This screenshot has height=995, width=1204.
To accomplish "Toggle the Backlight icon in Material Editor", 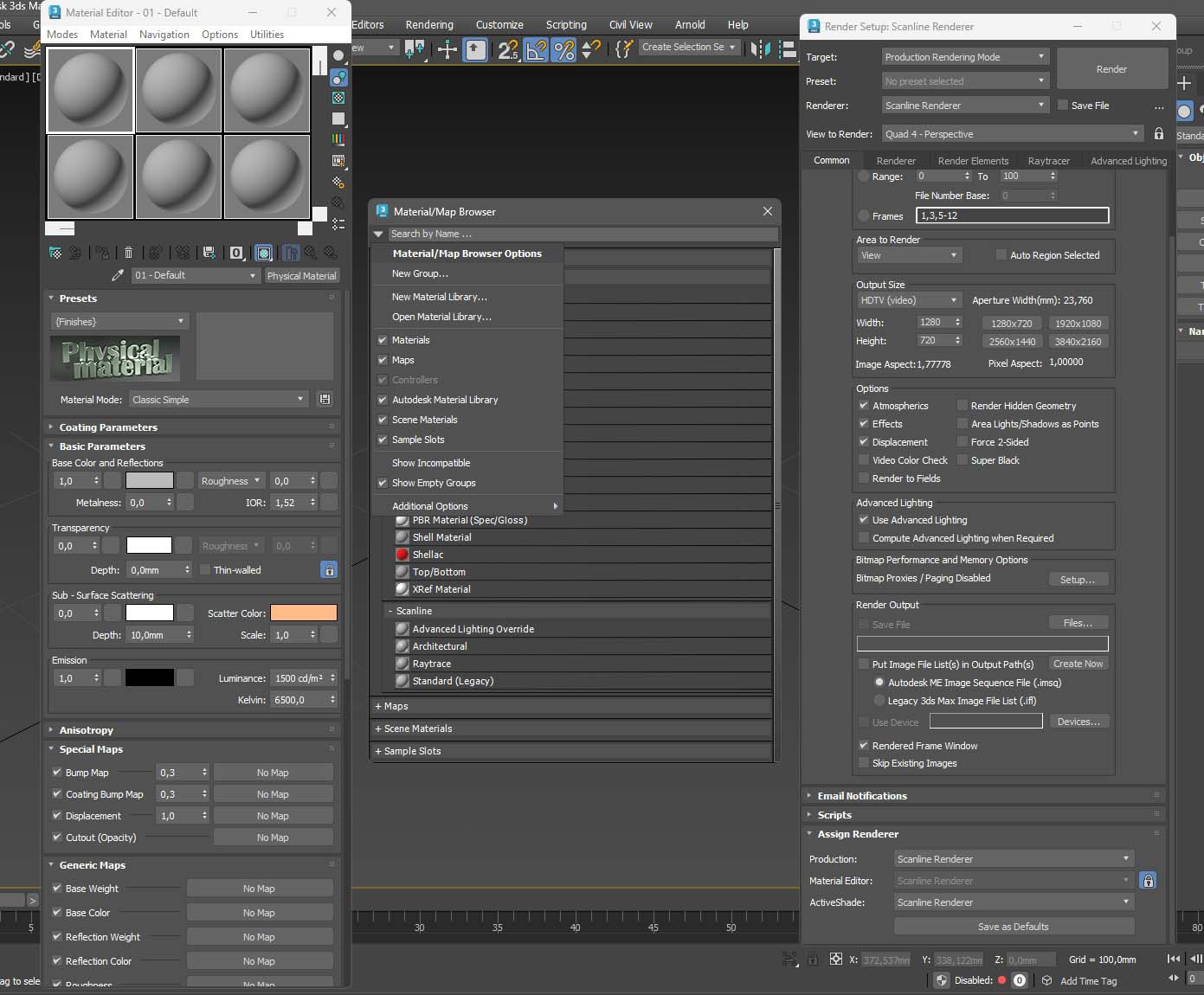I will point(338,77).
